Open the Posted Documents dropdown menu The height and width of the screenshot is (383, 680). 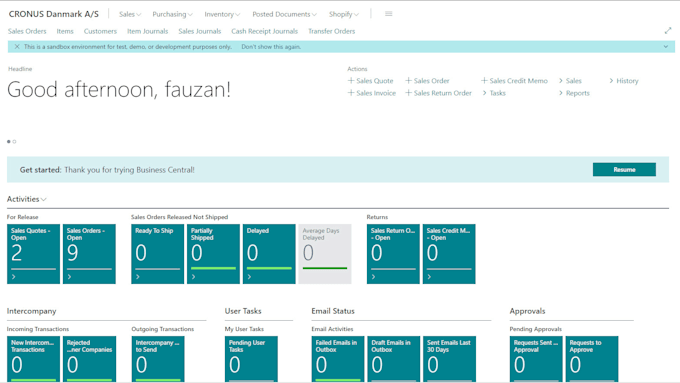(284, 14)
